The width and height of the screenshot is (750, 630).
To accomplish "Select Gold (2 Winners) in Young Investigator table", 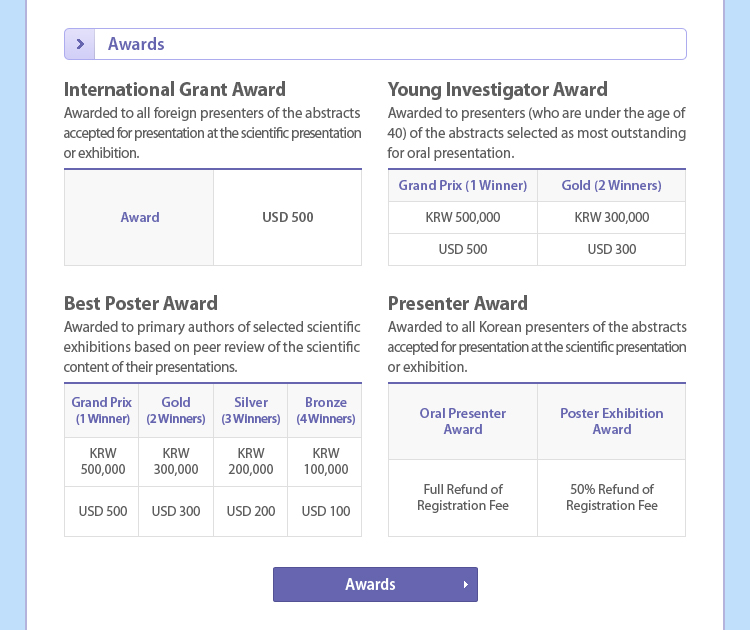I will click(611, 185).
